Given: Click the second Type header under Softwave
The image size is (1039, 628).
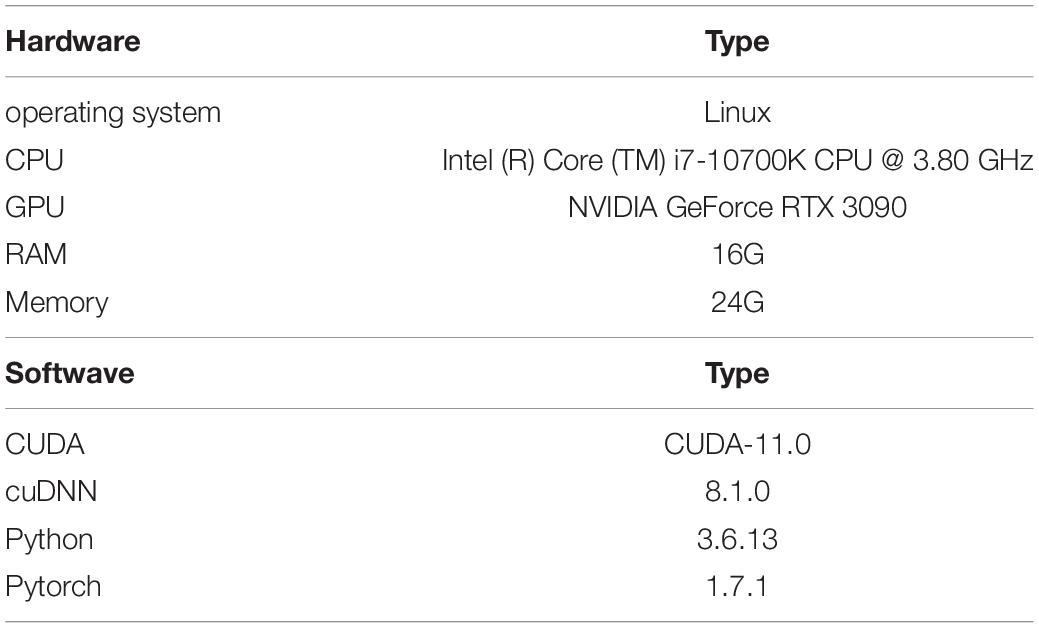Looking at the screenshot, I should 737,374.
